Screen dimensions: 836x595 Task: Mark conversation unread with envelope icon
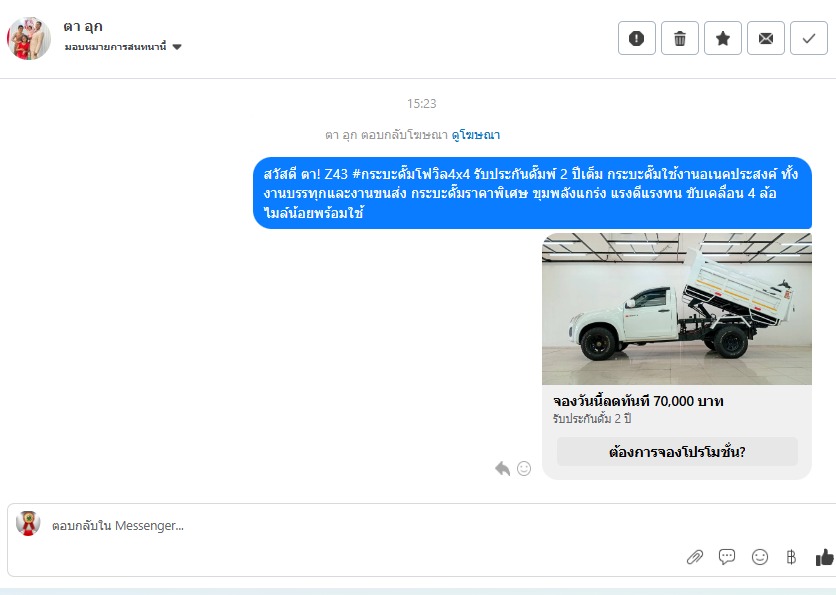pyautogui.click(x=766, y=38)
